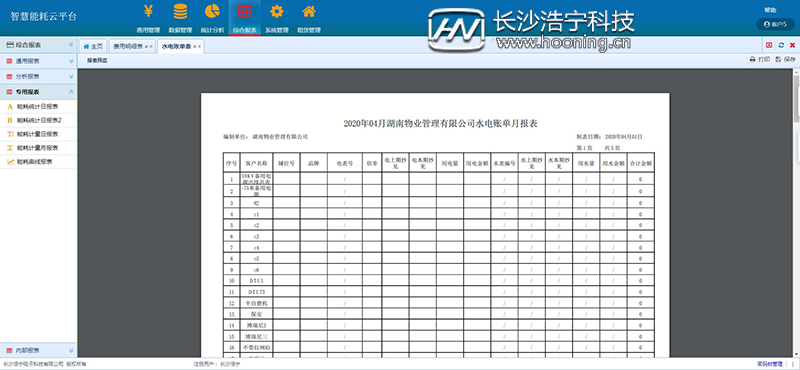The image size is (800, 370).
Task: Expand the 通用报表 section chevron
Action: 71,61
